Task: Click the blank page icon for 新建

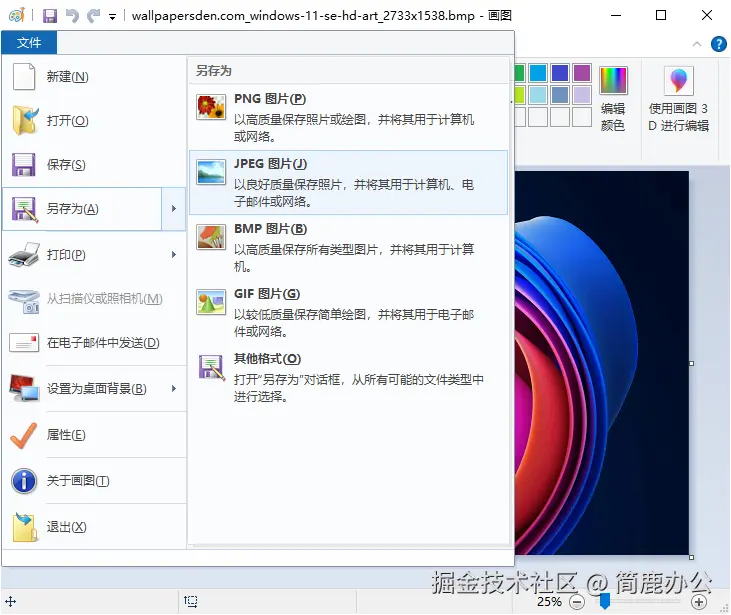Action: click(x=24, y=76)
